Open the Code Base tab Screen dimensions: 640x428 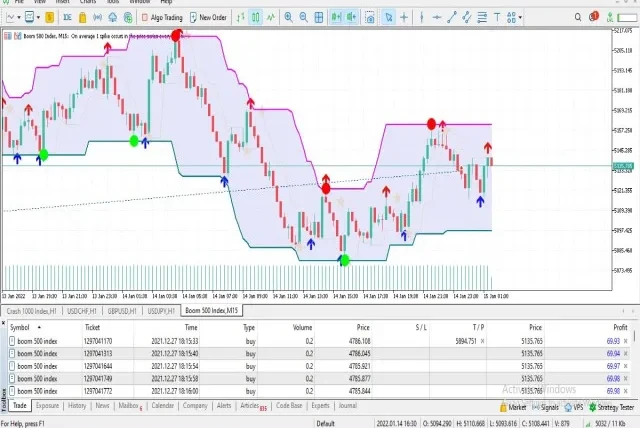tap(289, 406)
